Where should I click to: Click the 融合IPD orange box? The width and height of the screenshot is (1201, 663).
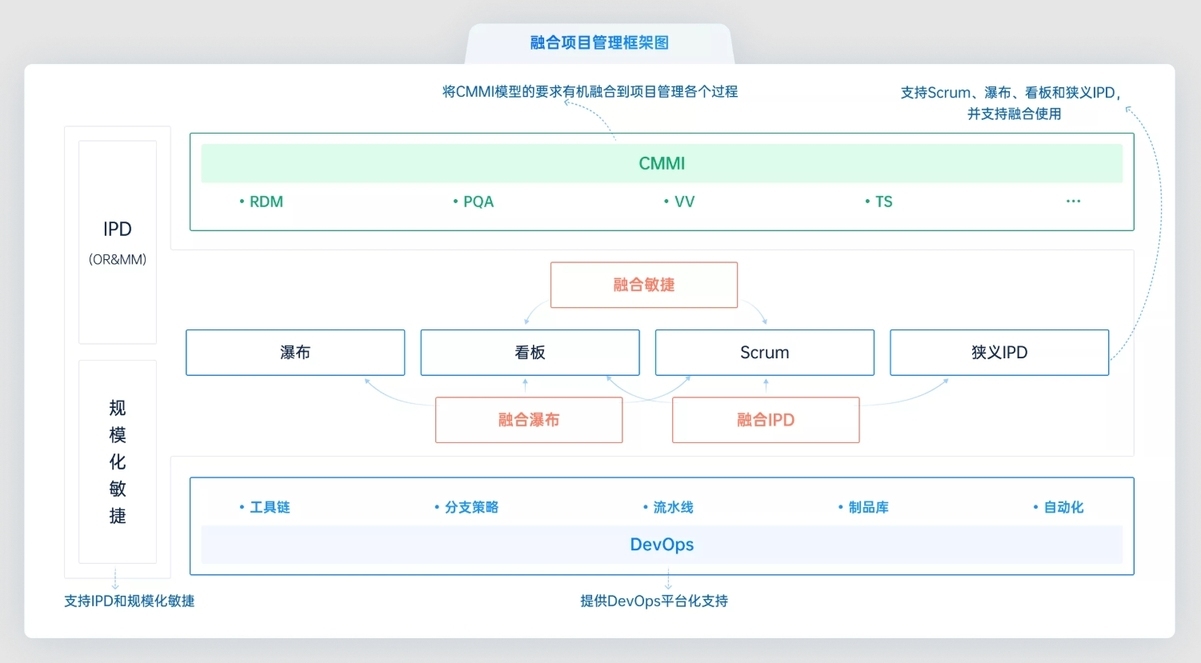coord(766,420)
